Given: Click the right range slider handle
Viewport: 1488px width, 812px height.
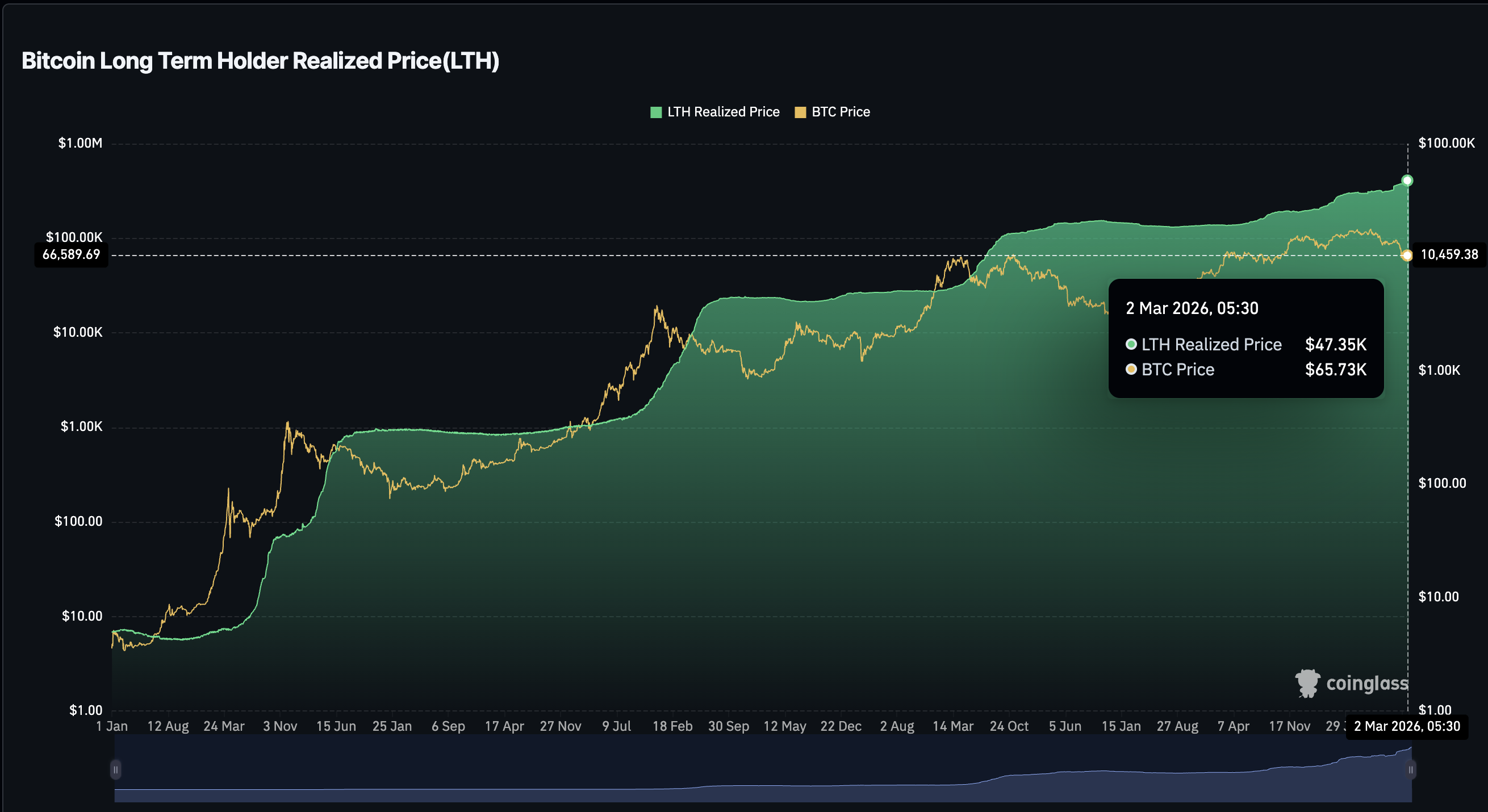Looking at the screenshot, I should point(1411,769).
